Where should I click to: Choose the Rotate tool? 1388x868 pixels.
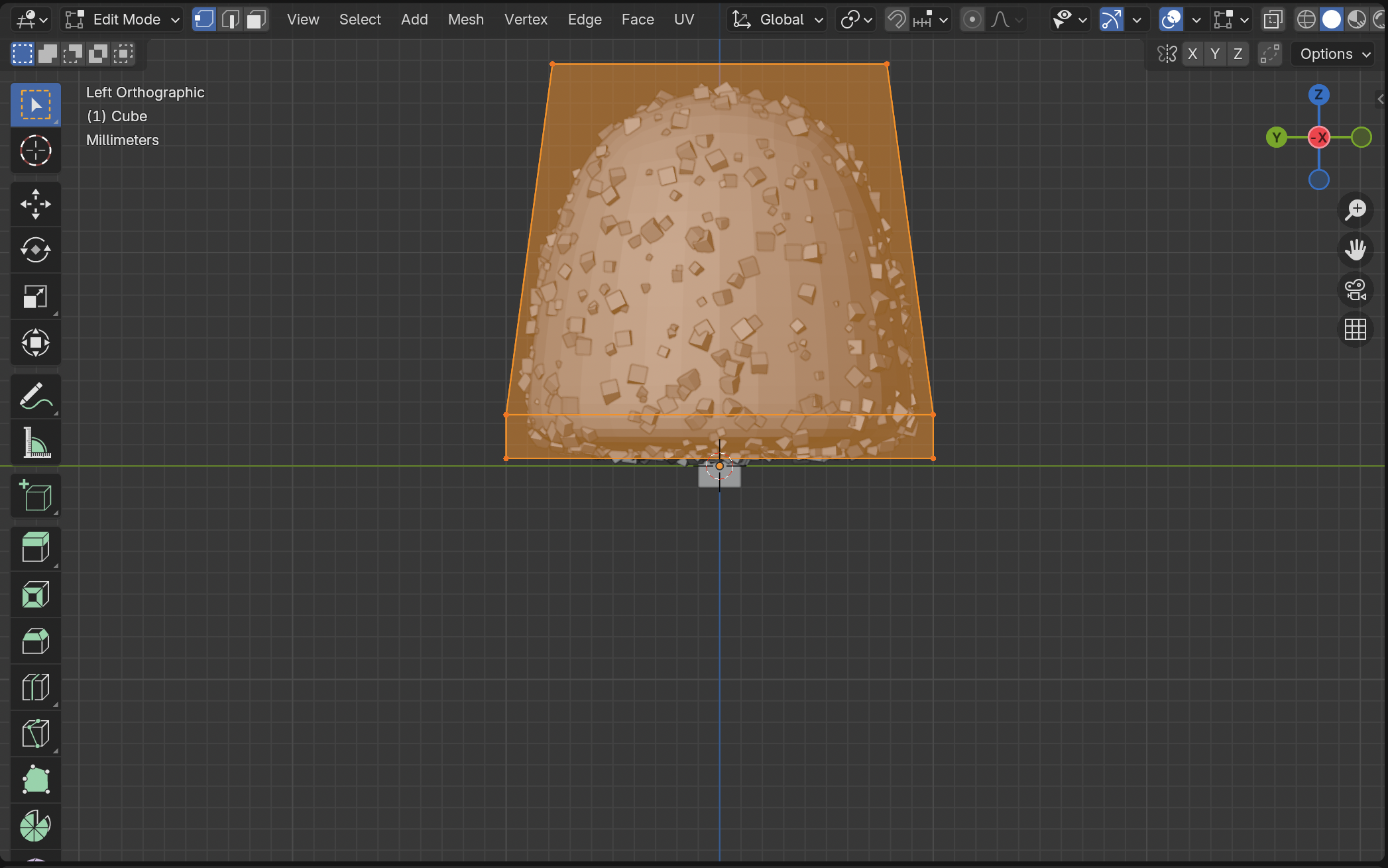pos(35,250)
